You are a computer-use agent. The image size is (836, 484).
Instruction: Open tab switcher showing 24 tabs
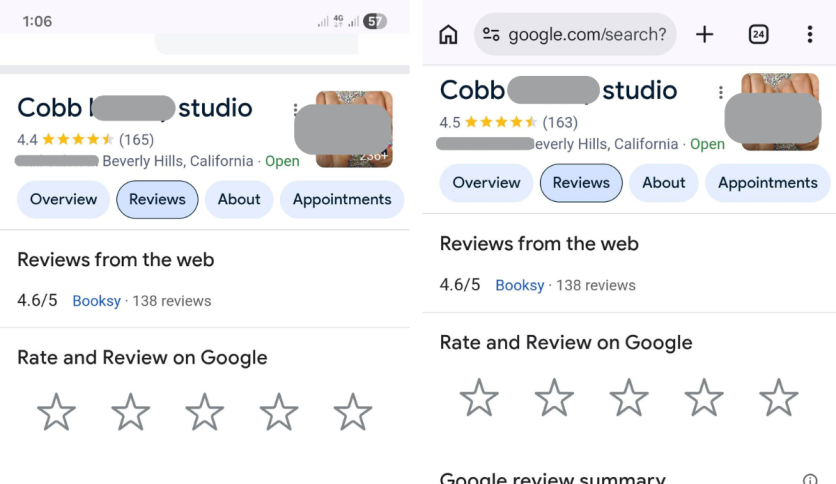(758, 35)
